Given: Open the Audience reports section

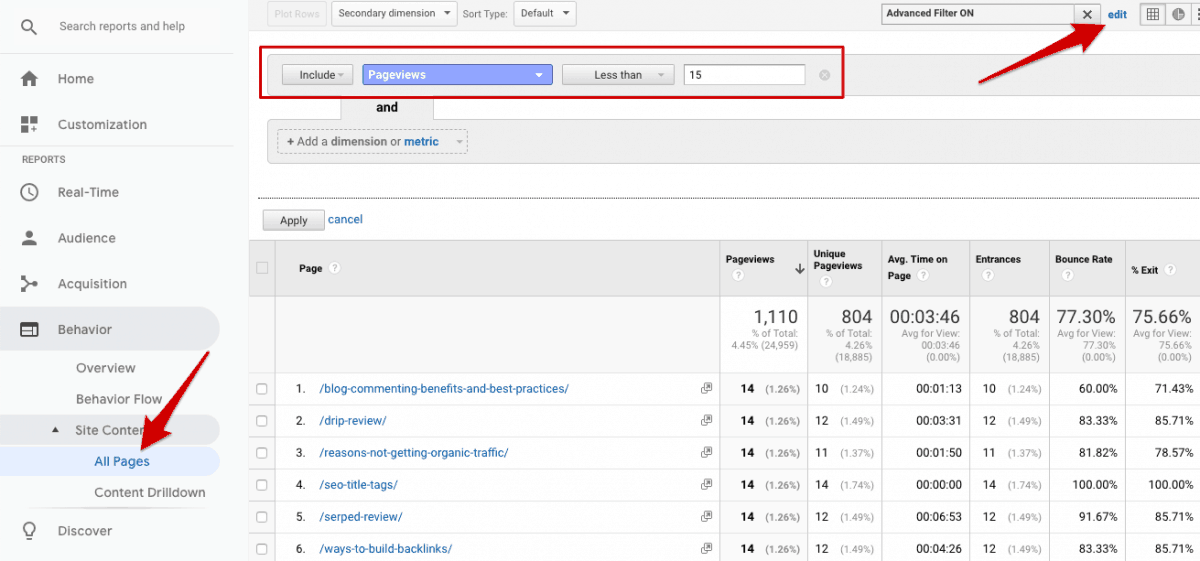Looking at the screenshot, I should point(87,238).
